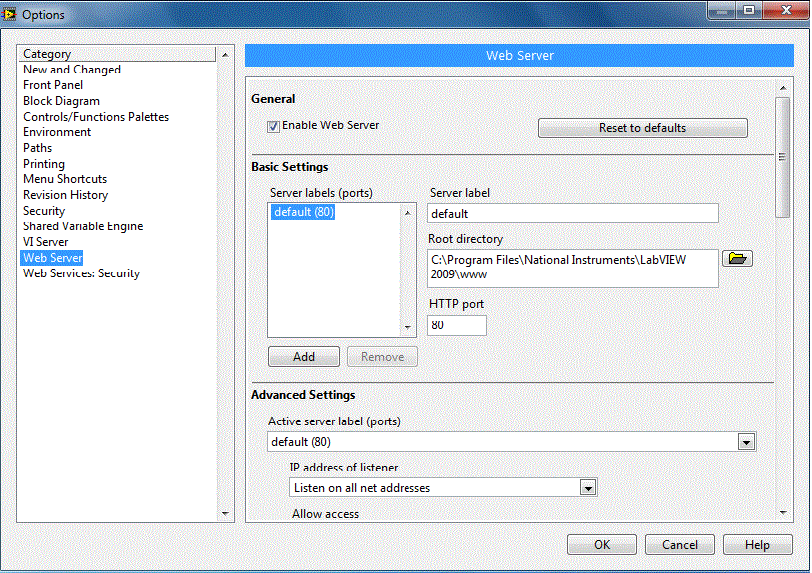Image resolution: width=812 pixels, height=573 pixels.
Task: Select VI Server category
Action: click(x=46, y=242)
